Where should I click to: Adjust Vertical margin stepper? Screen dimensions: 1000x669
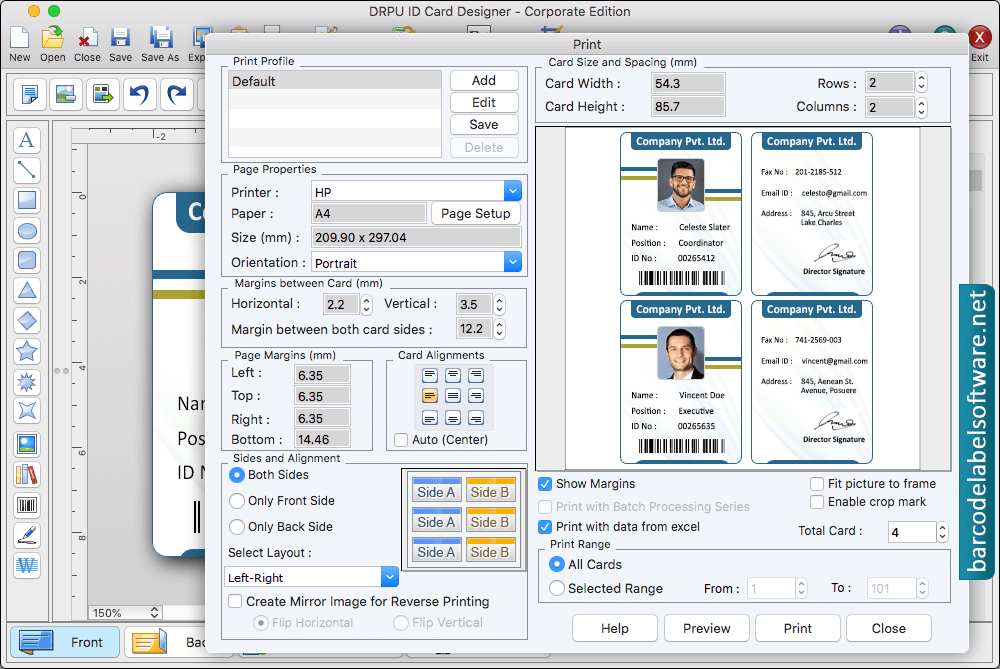pyautogui.click(x=500, y=305)
